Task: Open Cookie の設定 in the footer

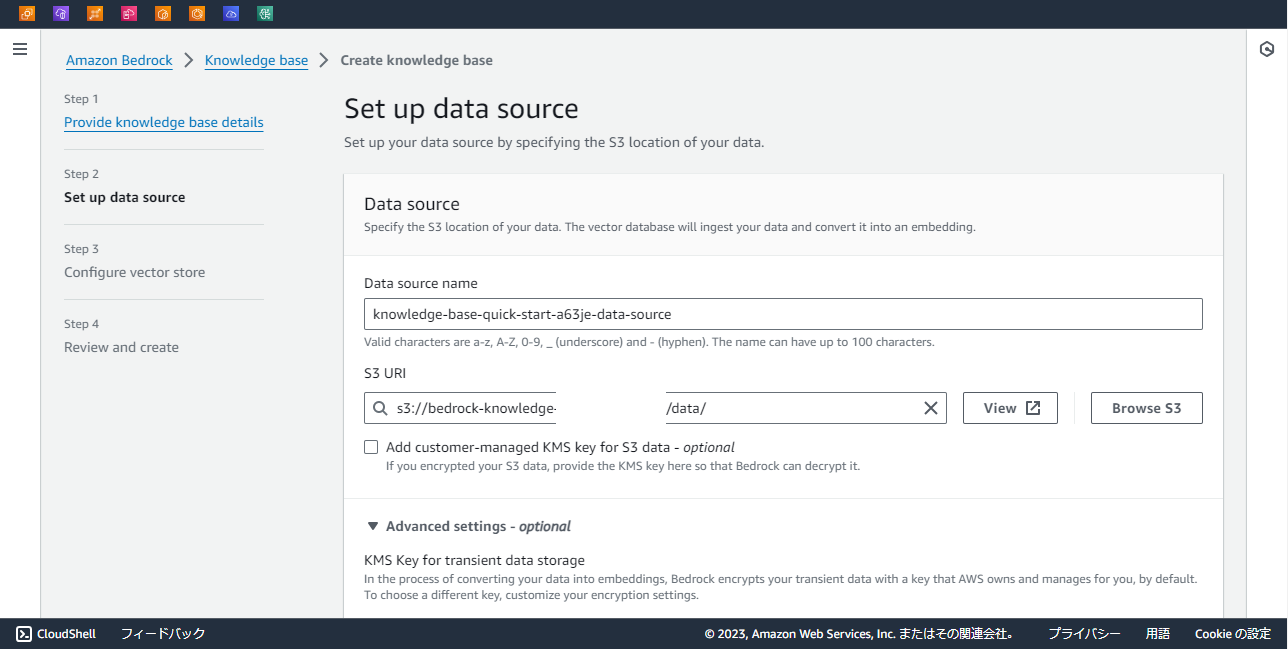Action: pos(1232,633)
